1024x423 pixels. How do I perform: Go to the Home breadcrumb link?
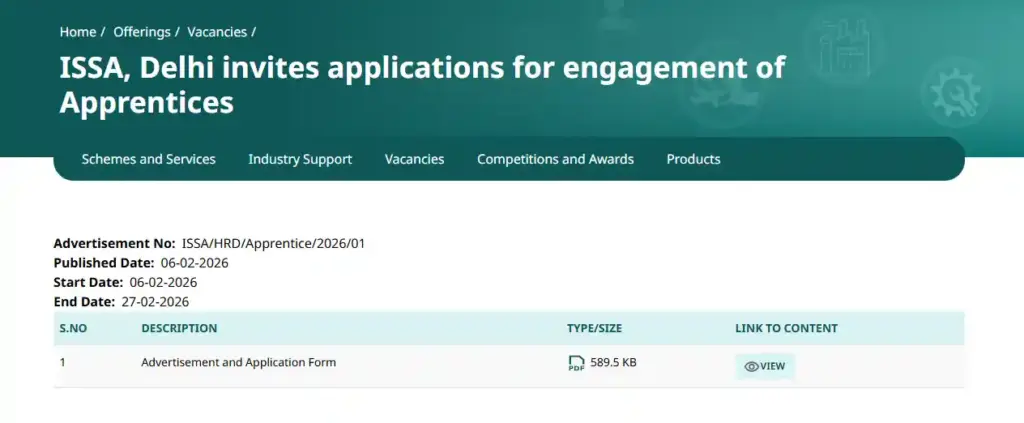point(78,32)
